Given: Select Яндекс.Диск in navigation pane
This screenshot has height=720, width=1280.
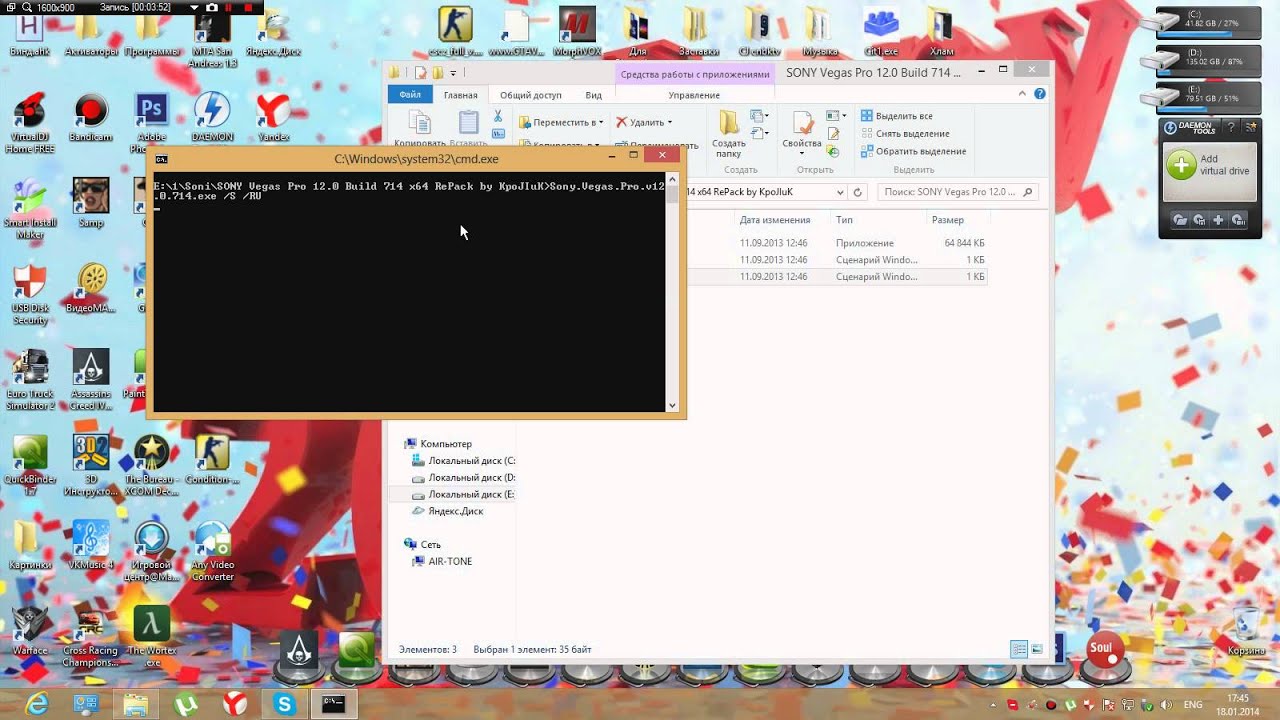Looking at the screenshot, I should point(448,511).
